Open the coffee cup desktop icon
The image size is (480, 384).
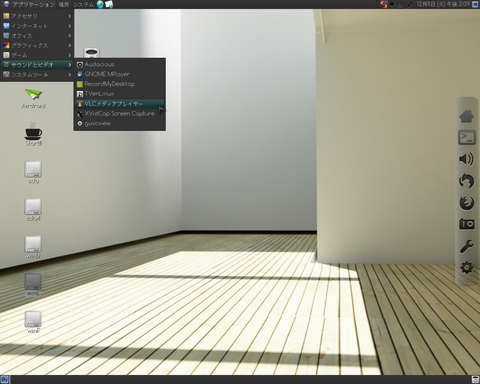pos(33,132)
